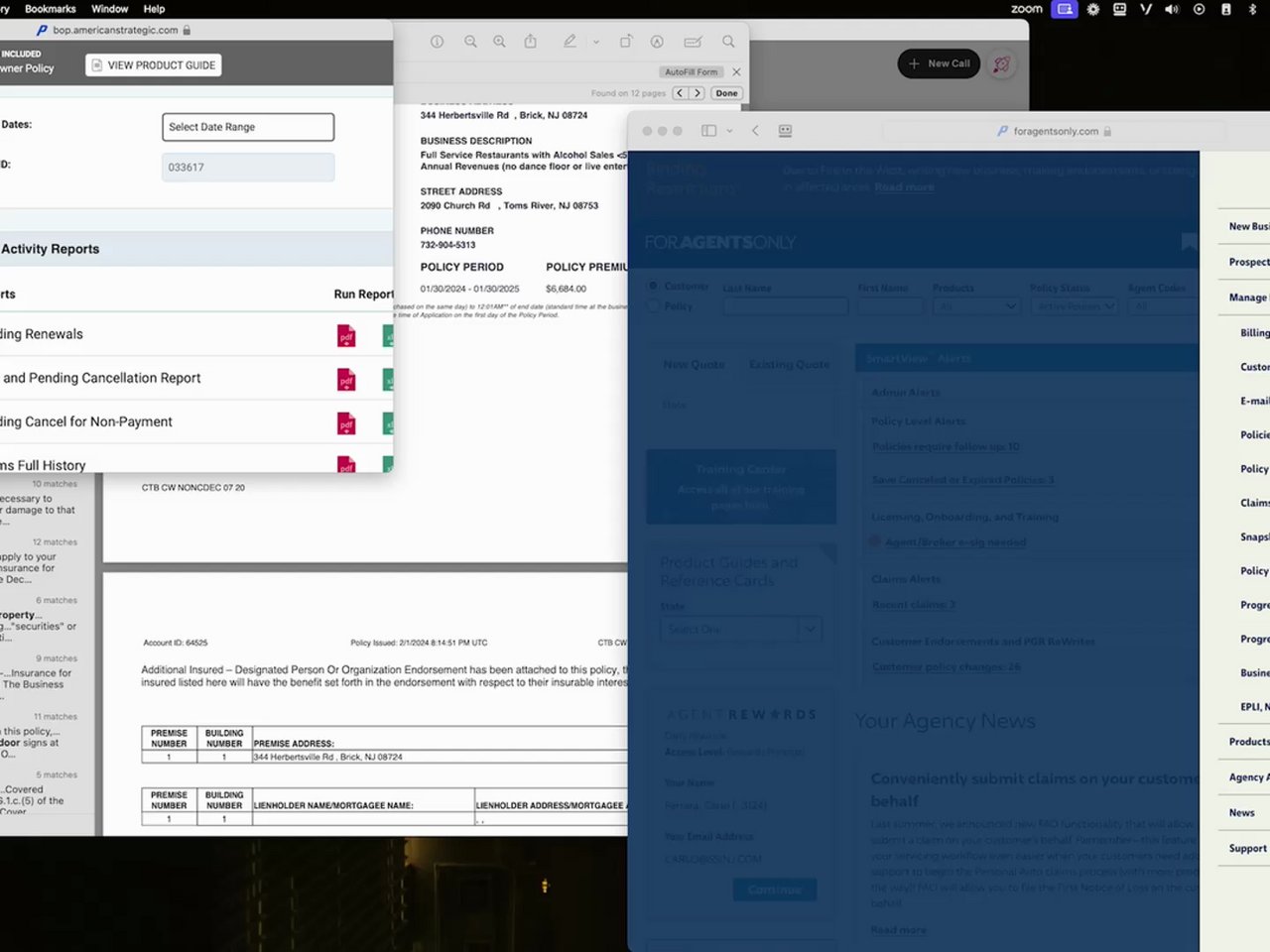Switch to the Existing Quote tab
The width and height of the screenshot is (1270, 952).
[x=790, y=365]
